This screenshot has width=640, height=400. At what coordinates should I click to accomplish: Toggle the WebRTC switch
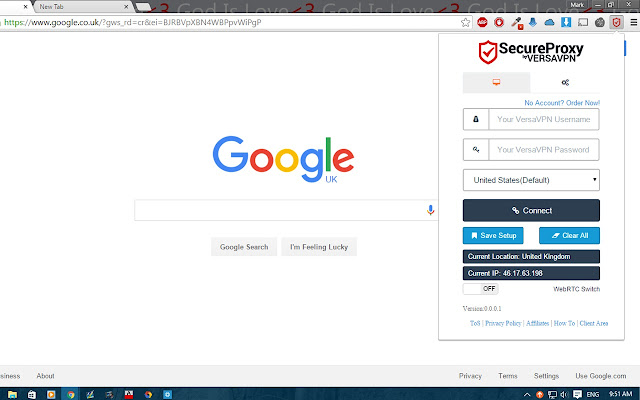tap(480, 289)
